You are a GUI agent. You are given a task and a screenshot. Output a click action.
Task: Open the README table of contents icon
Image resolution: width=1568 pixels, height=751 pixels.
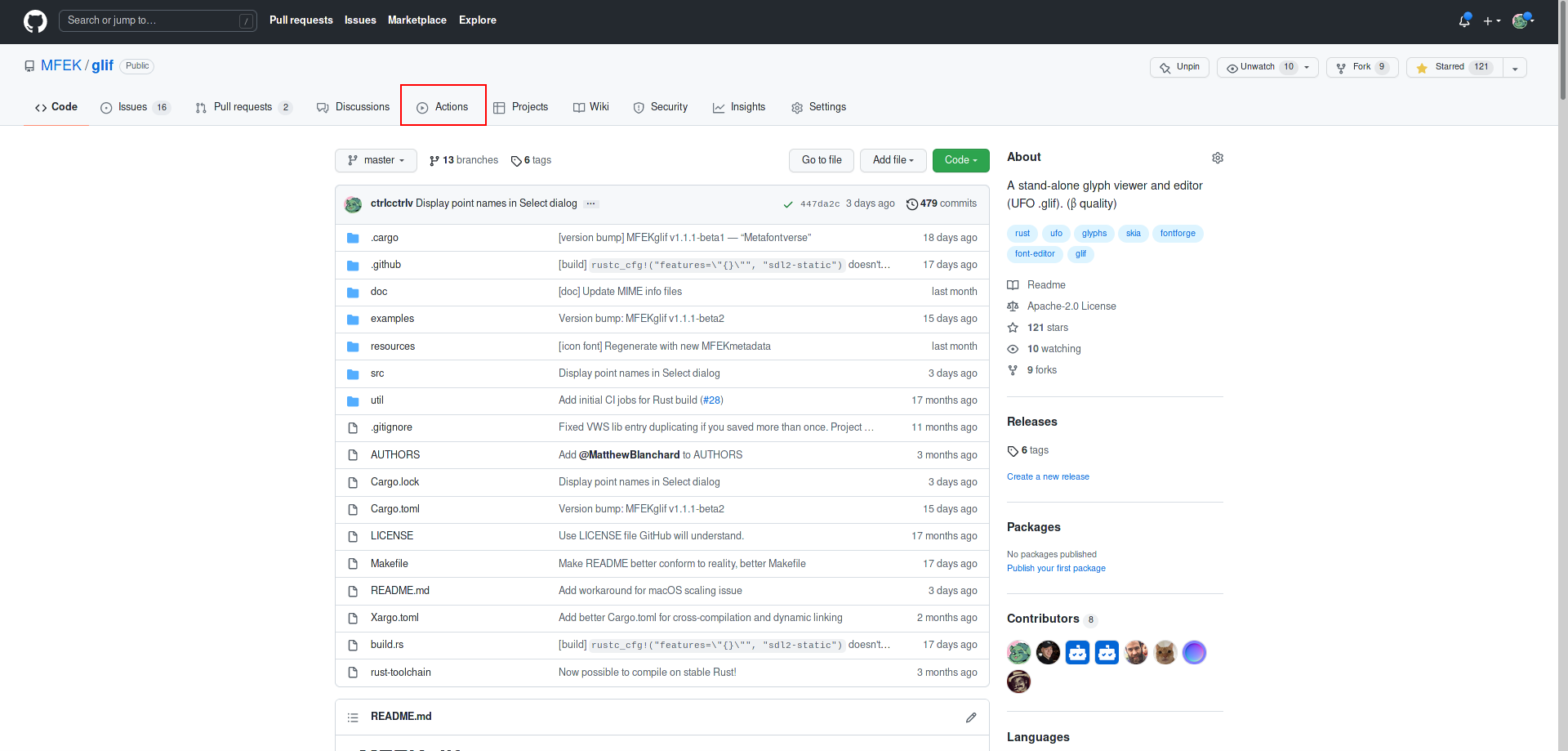click(353, 717)
